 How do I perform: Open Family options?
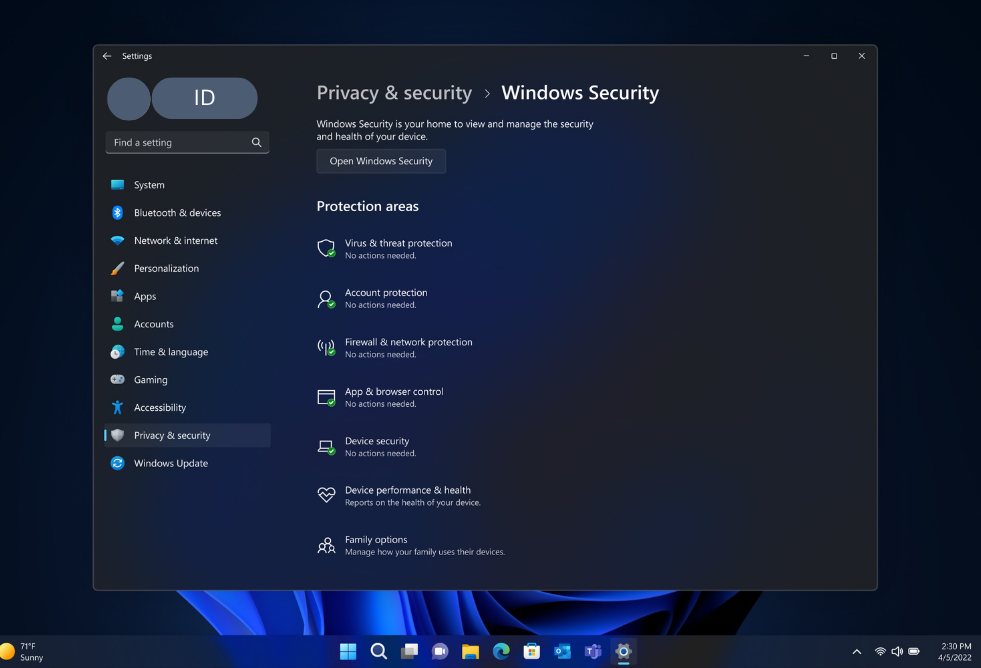coord(411,545)
